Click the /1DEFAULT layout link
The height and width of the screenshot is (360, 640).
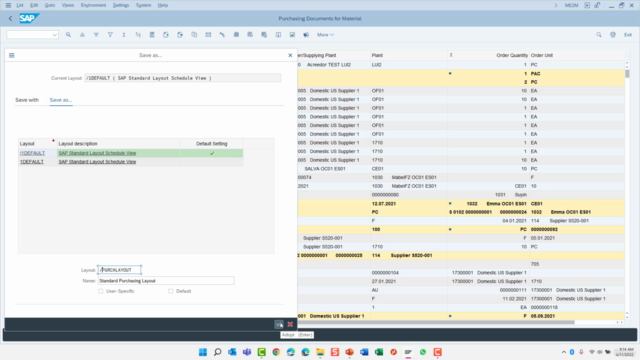tap(32, 153)
